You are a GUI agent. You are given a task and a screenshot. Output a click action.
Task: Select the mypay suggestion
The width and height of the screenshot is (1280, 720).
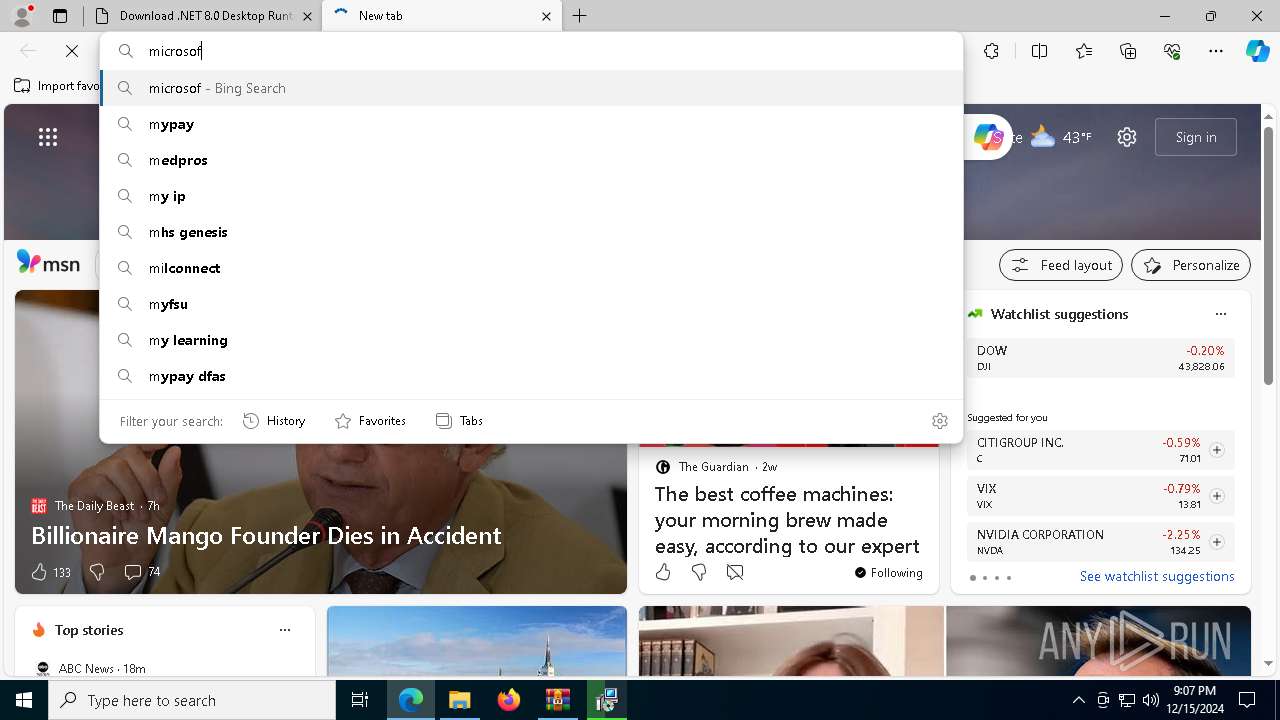point(531,124)
